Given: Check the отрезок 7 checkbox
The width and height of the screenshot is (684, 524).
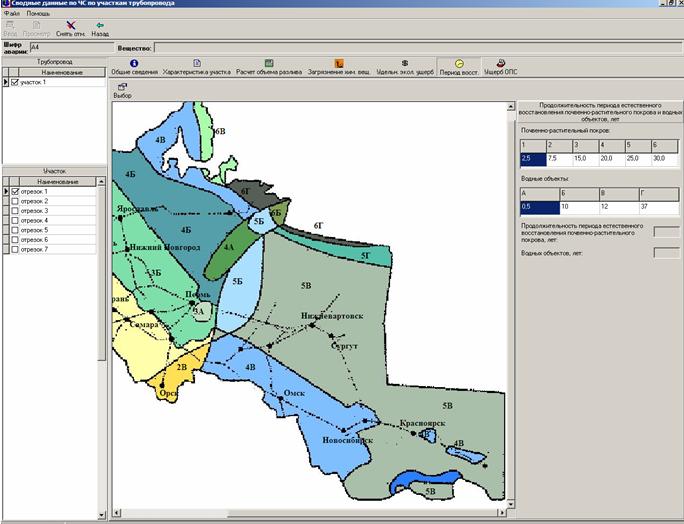Looking at the screenshot, I should 14,249.
